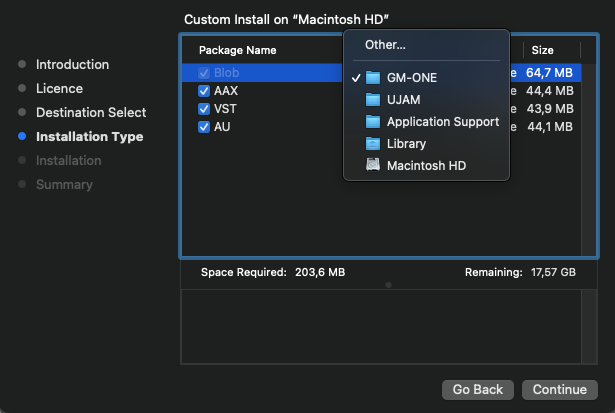Click the Continue button

tap(560, 389)
